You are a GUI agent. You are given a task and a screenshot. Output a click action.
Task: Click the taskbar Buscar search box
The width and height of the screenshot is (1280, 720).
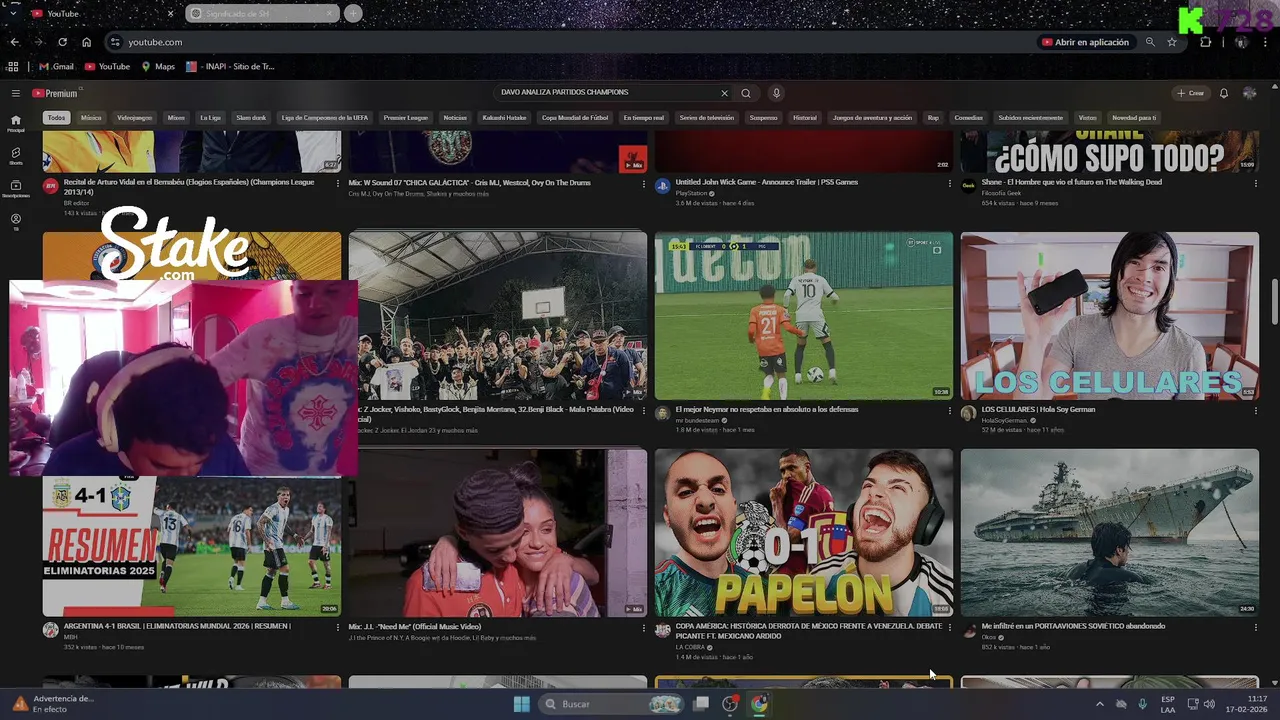(611, 704)
